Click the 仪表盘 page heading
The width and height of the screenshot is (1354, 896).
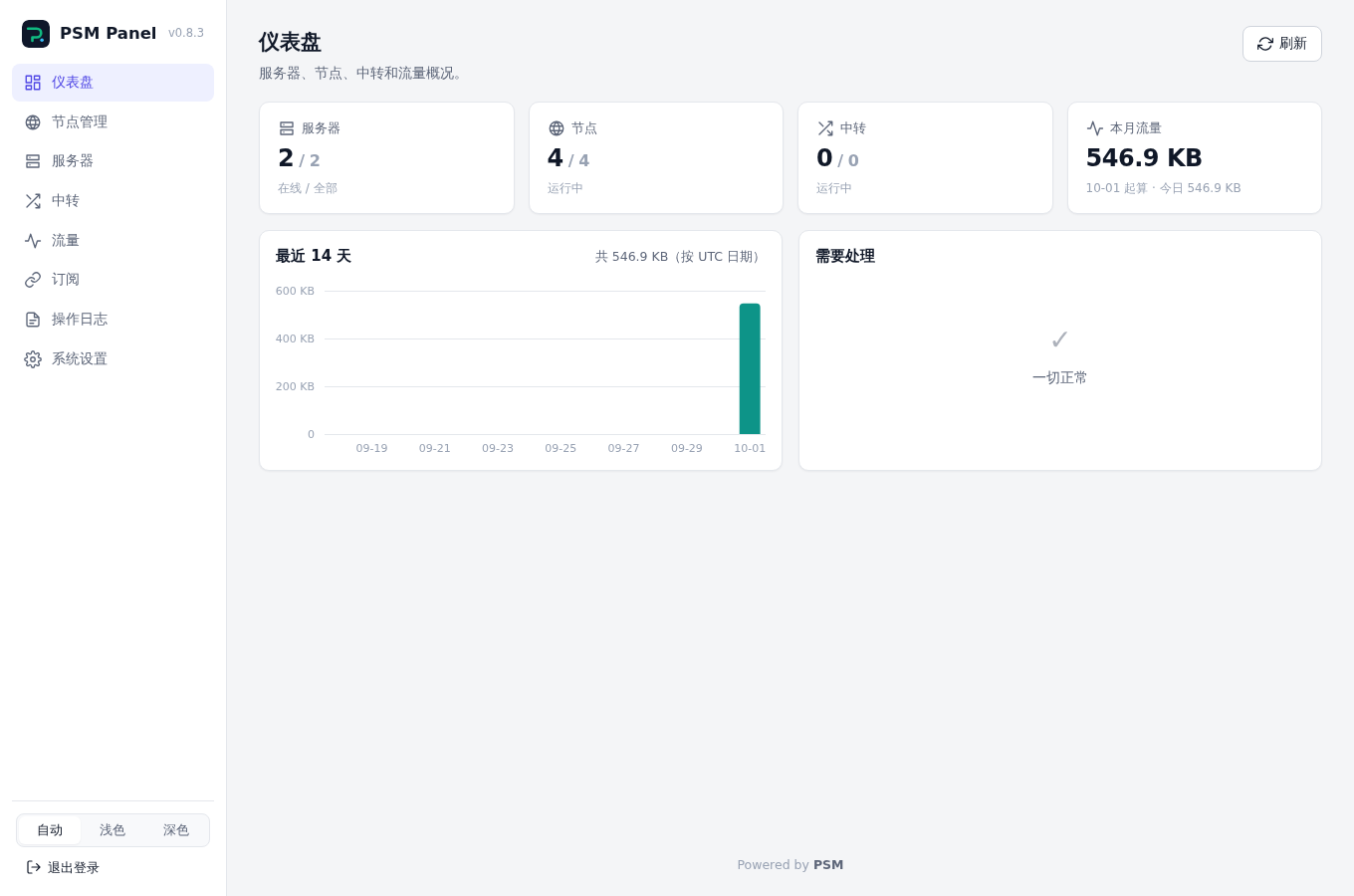tap(290, 42)
